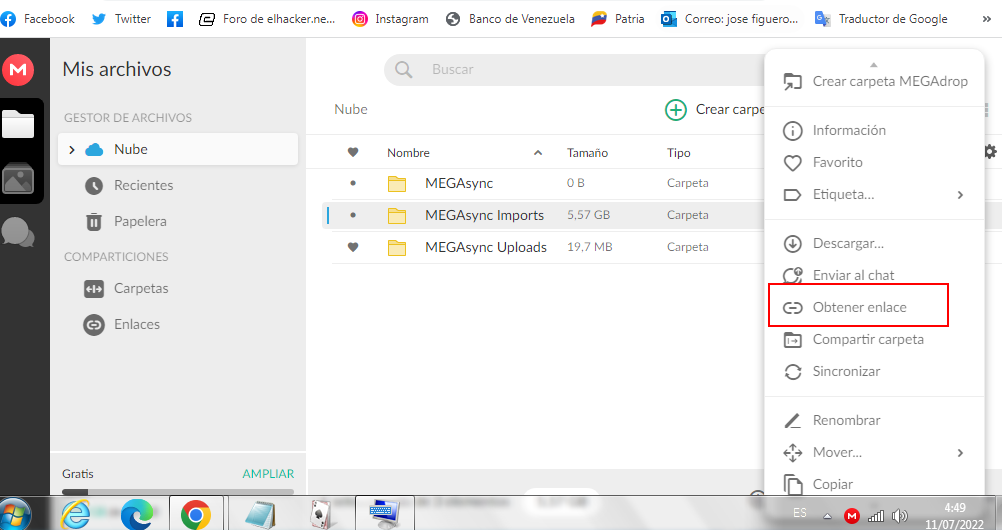Click the MEGA logo icon
The image size is (1002, 530).
coord(18,69)
